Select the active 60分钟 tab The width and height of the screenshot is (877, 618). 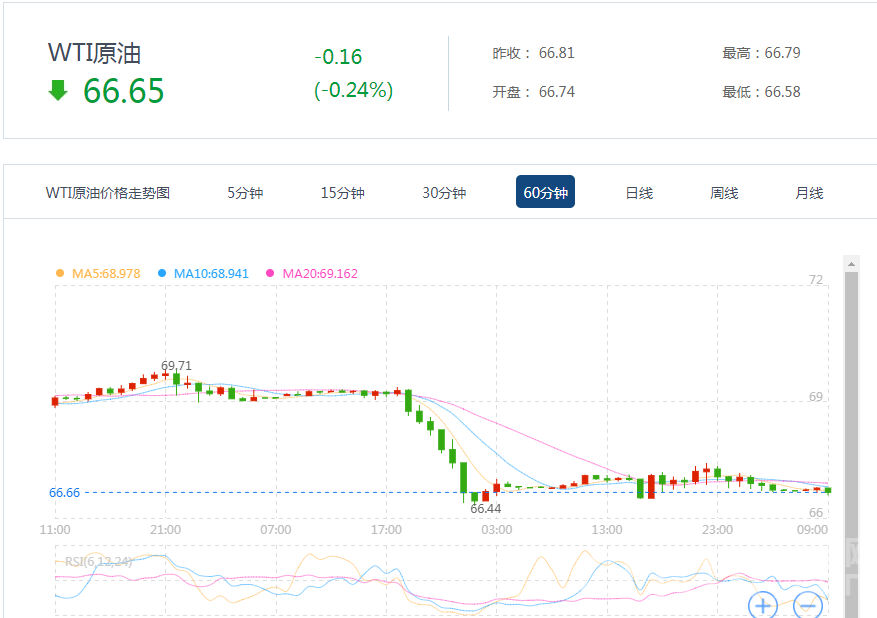click(545, 192)
